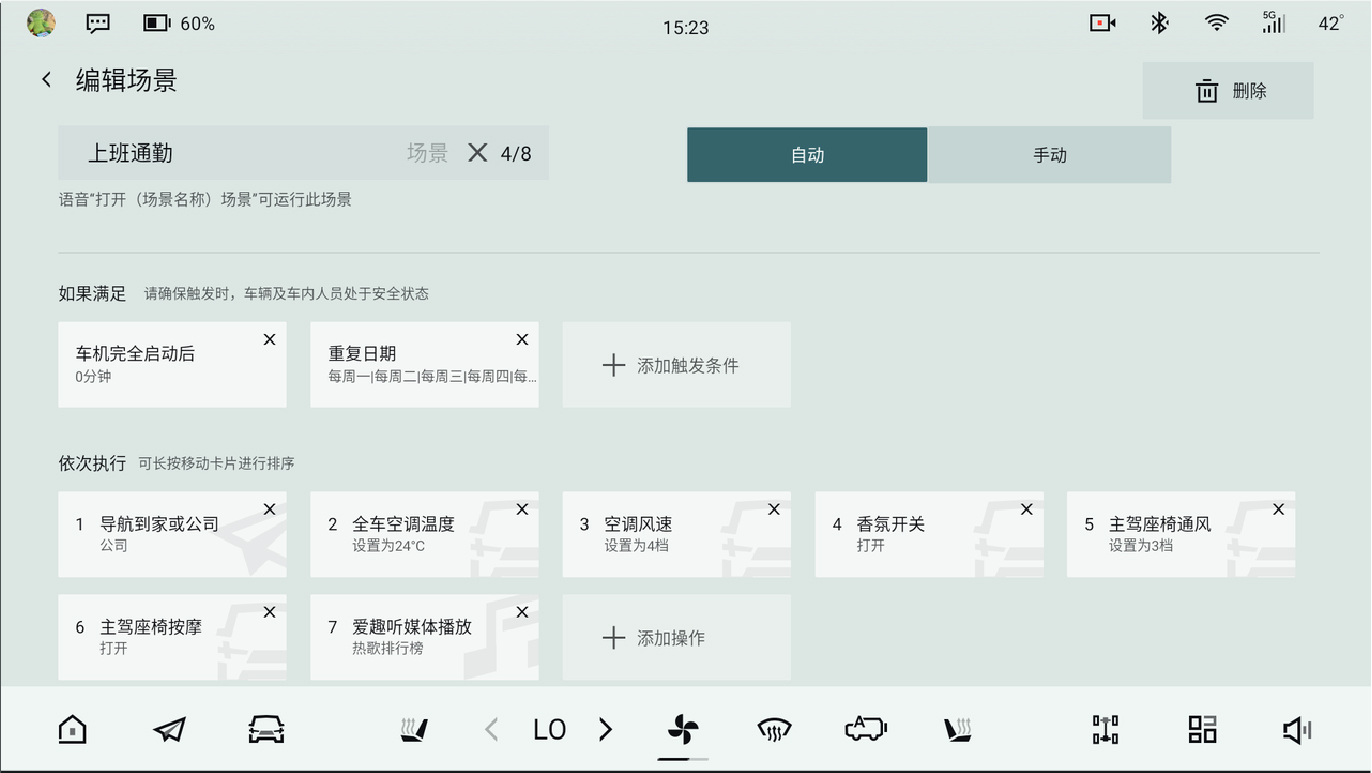Open the dashcam recorder status icon

pyautogui.click(x=1103, y=23)
